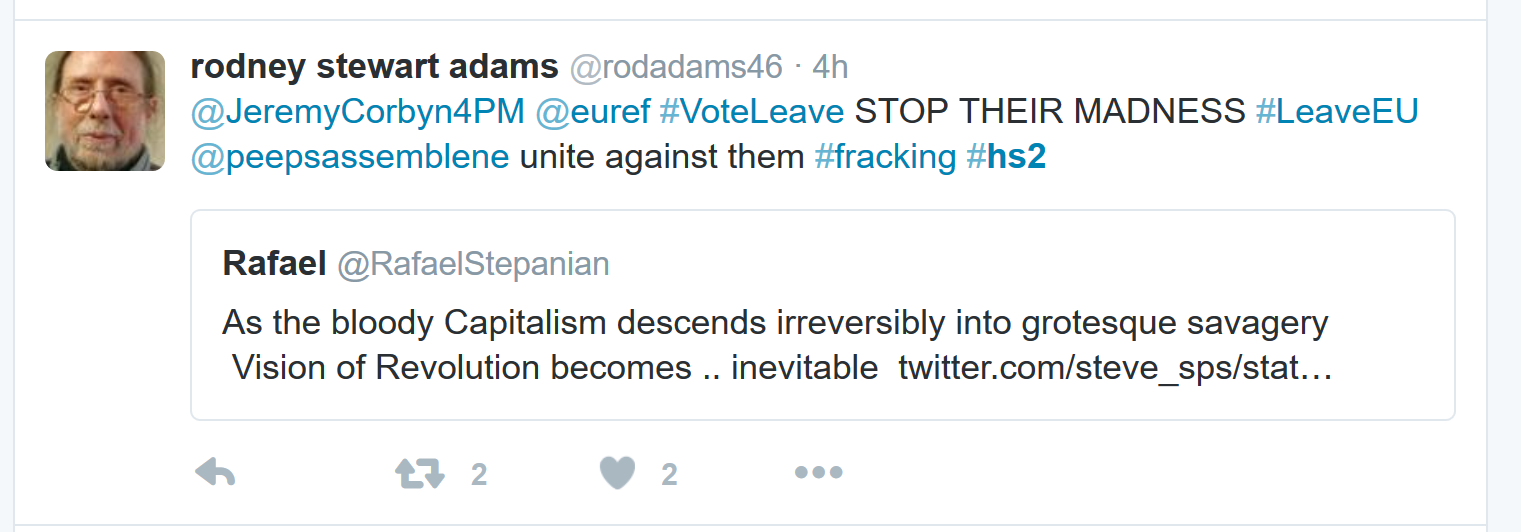This screenshot has width=1521, height=532.
Task: Open the 4h timestamp link
Action: point(830,67)
